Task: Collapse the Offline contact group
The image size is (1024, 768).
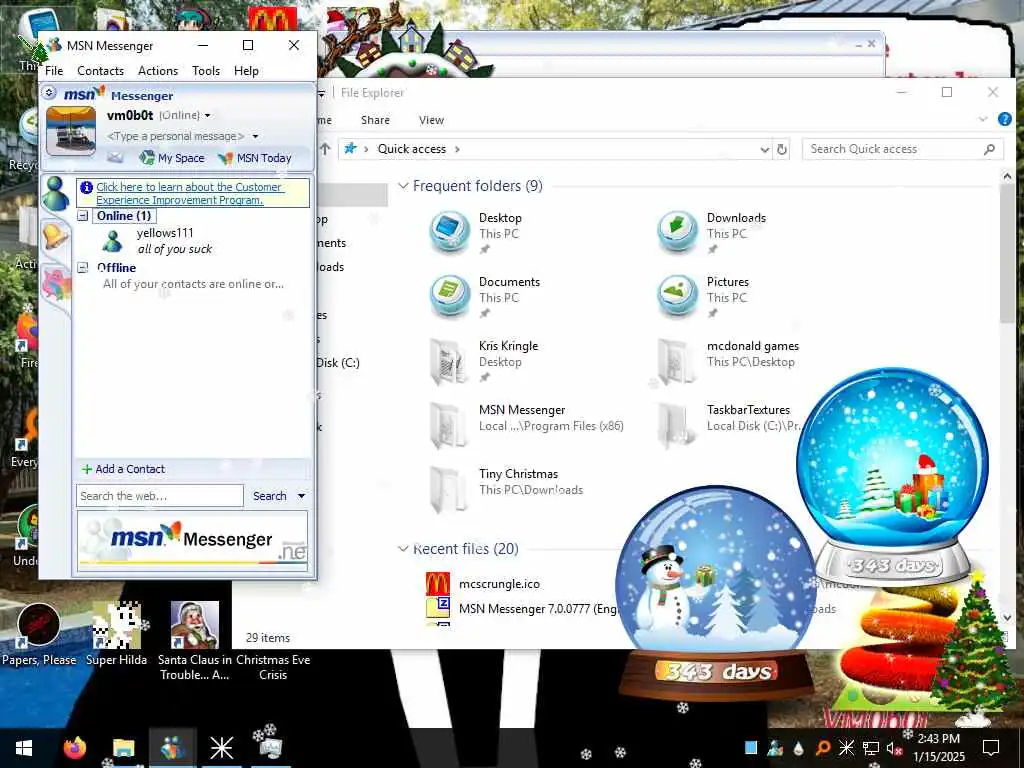Action: tap(83, 267)
